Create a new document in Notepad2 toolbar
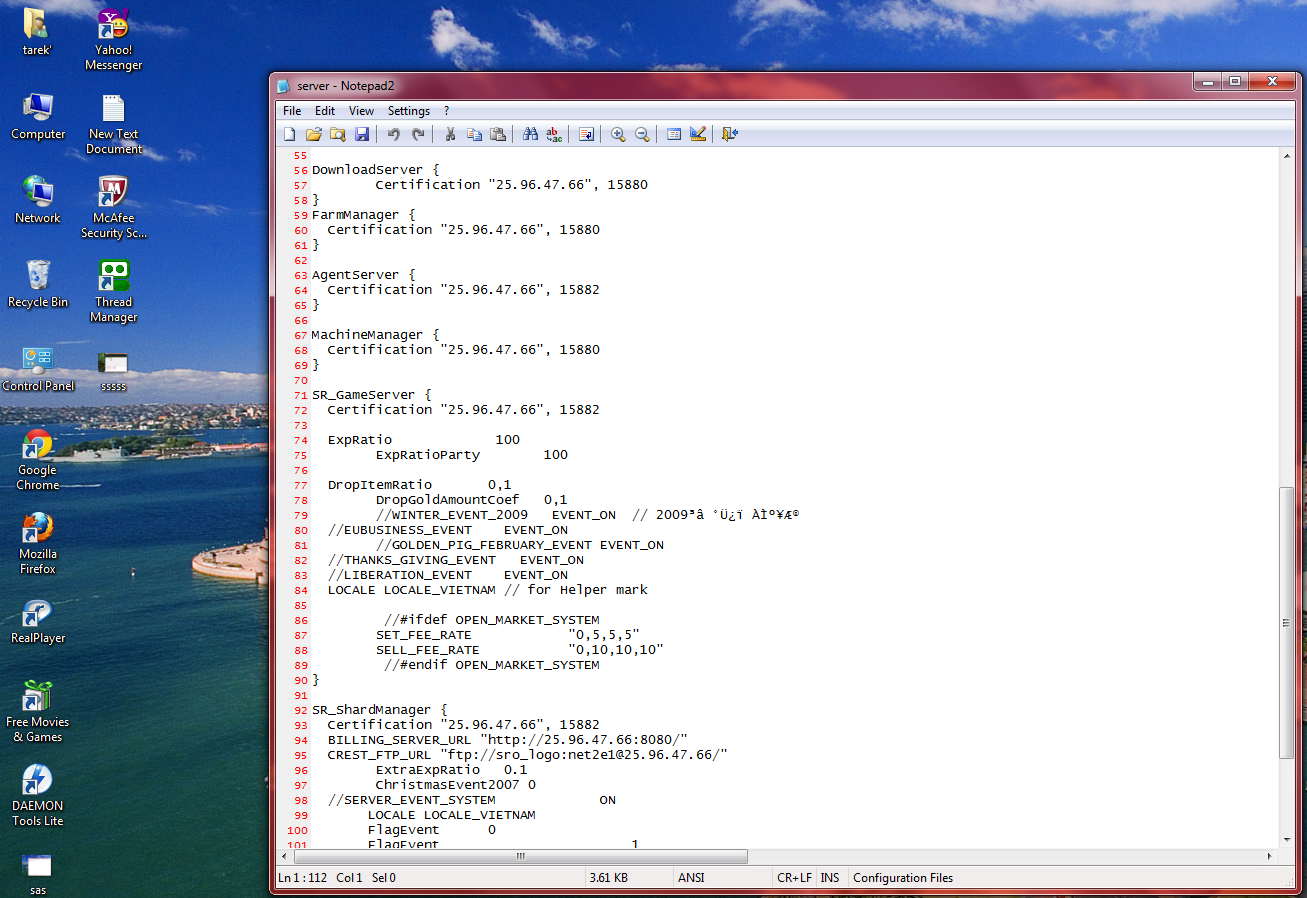Image resolution: width=1307 pixels, height=898 pixels. [289, 134]
